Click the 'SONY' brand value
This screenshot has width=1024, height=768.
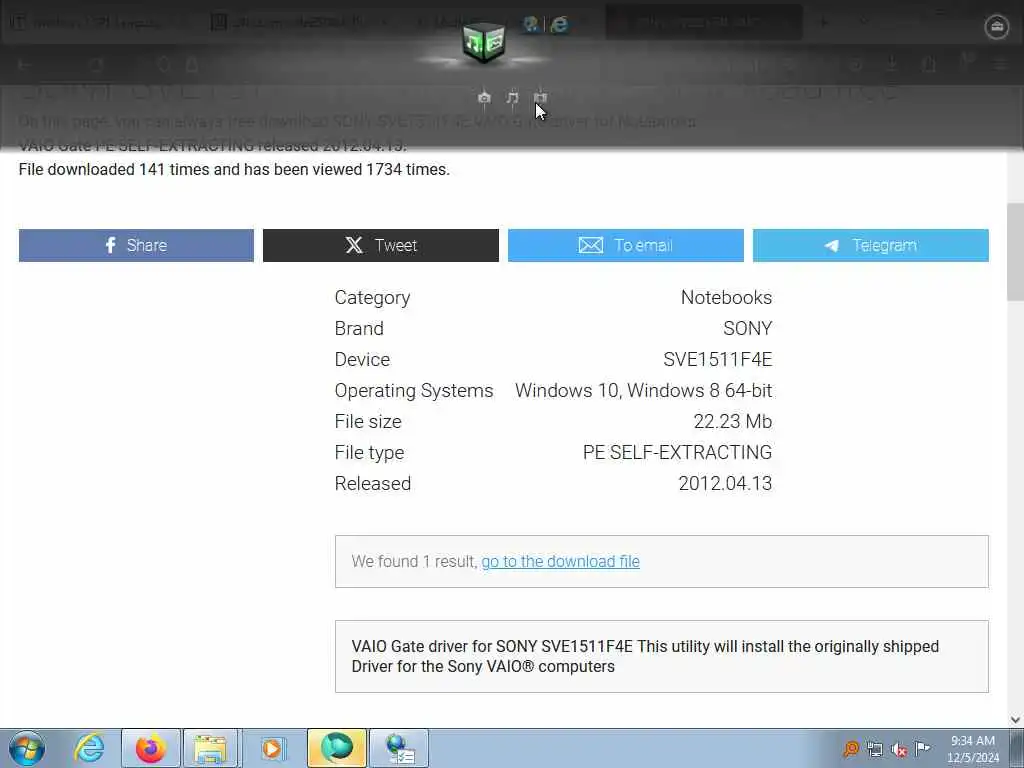click(748, 328)
